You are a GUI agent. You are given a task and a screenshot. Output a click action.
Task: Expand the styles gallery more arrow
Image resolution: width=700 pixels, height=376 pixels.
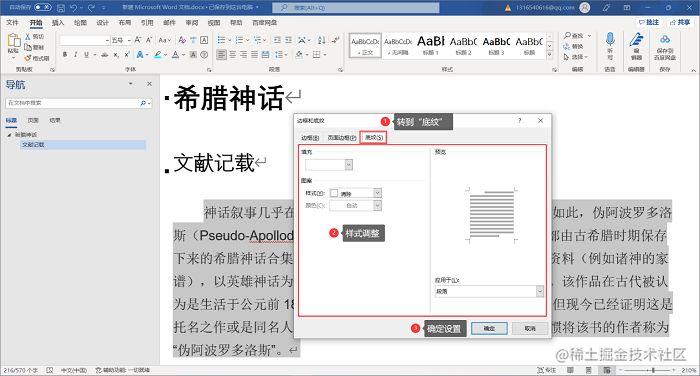coord(550,55)
